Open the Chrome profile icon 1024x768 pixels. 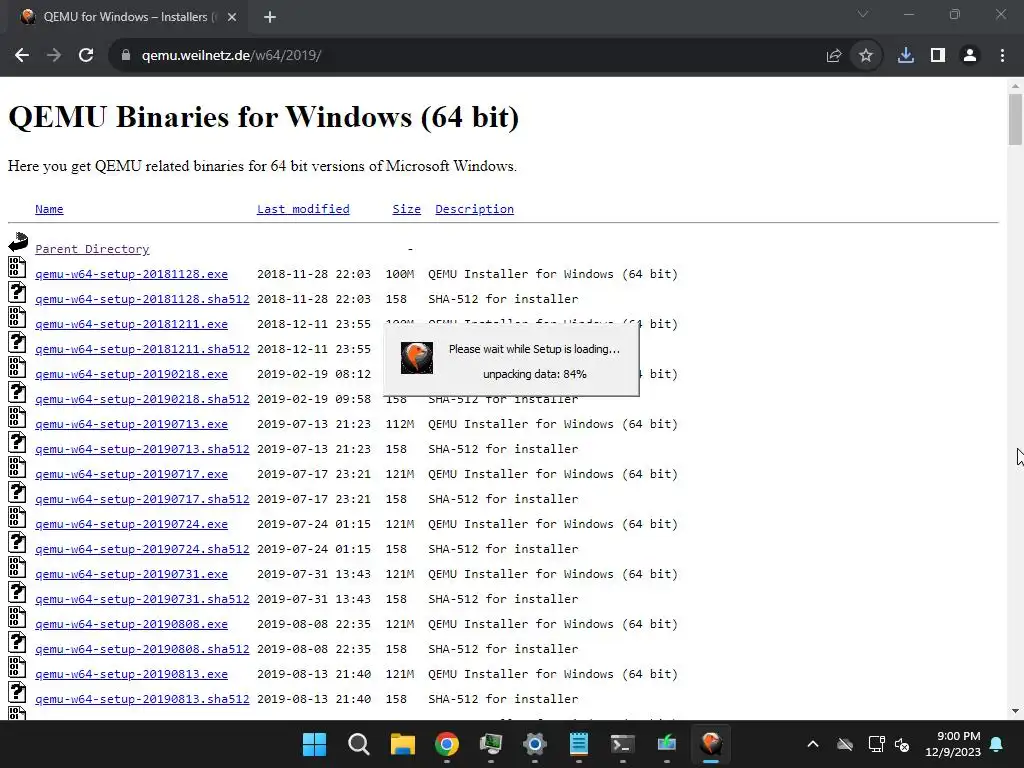(970, 56)
